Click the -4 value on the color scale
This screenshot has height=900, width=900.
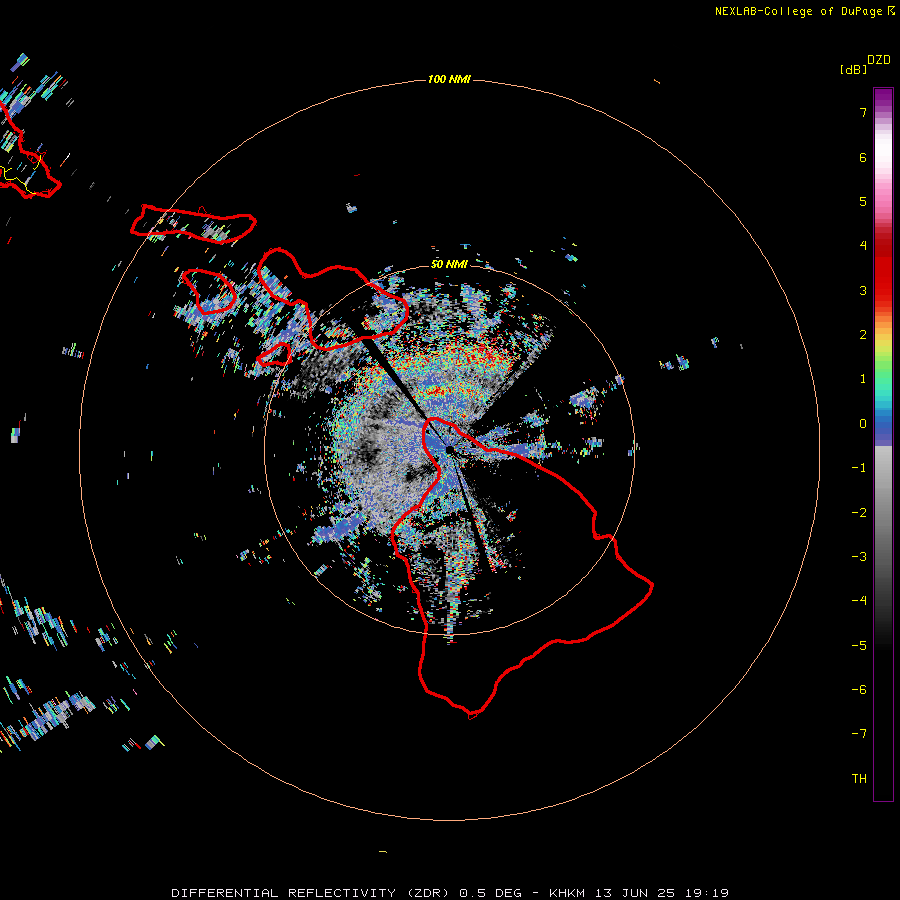point(859,601)
